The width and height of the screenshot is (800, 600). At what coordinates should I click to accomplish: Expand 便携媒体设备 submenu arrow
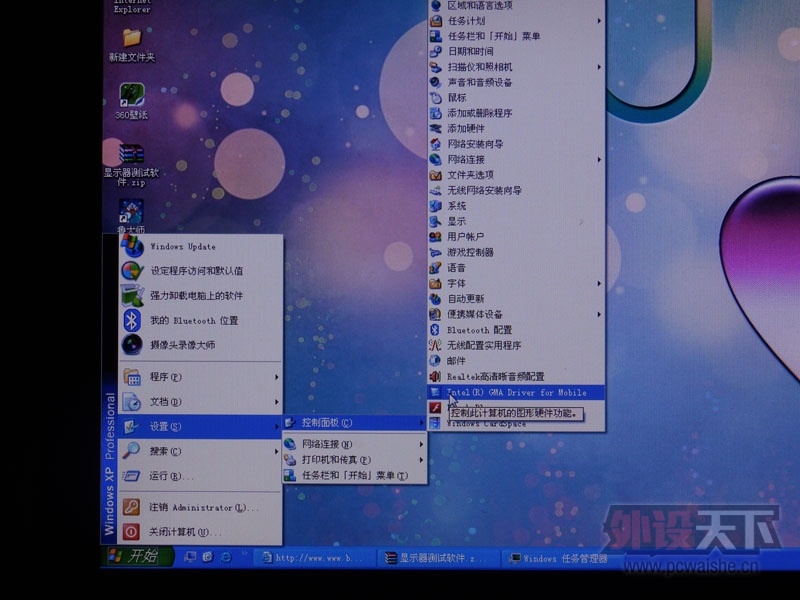[x=599, y=314]
